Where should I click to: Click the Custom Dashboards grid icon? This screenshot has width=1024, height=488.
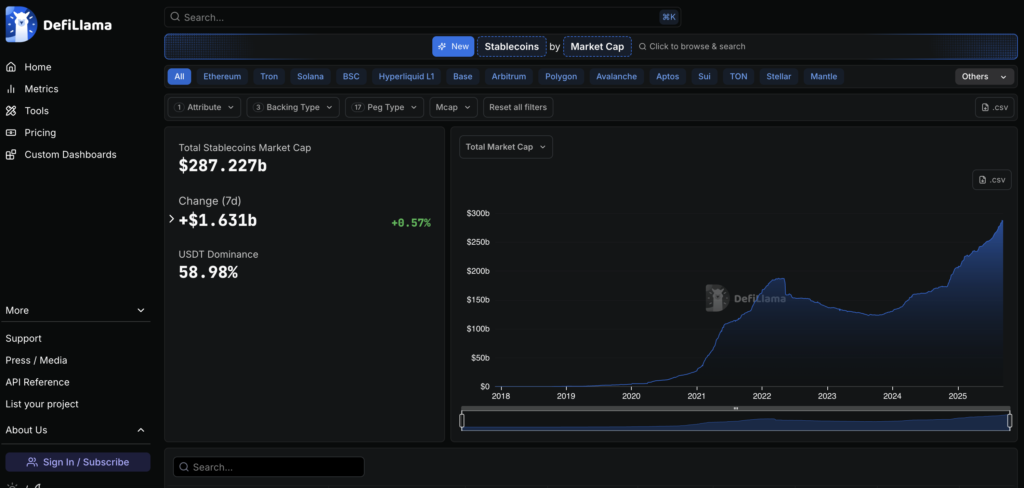pyautogui.click(x=10, y=155)
